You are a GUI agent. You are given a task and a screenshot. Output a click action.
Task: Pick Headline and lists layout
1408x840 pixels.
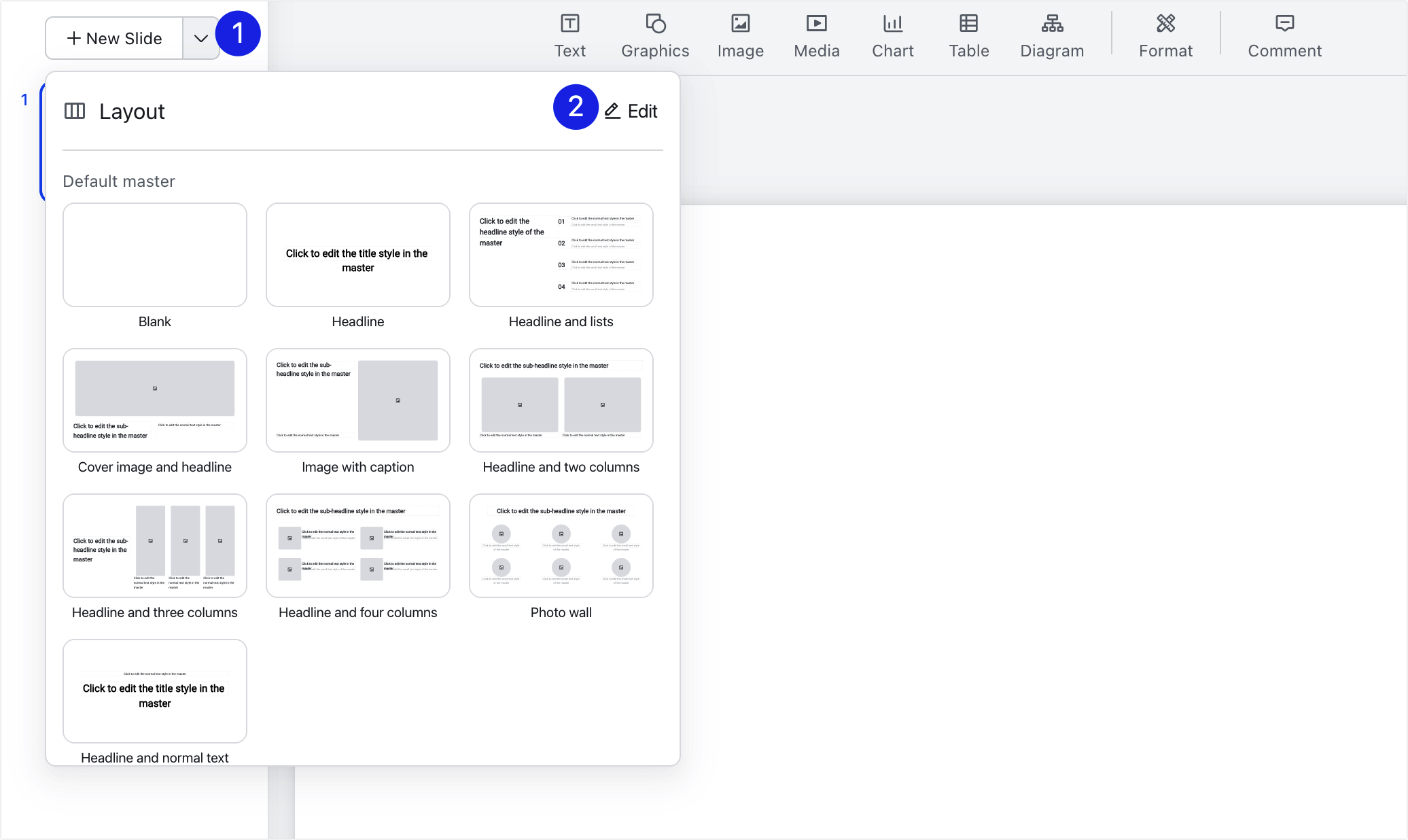point(561,255)
